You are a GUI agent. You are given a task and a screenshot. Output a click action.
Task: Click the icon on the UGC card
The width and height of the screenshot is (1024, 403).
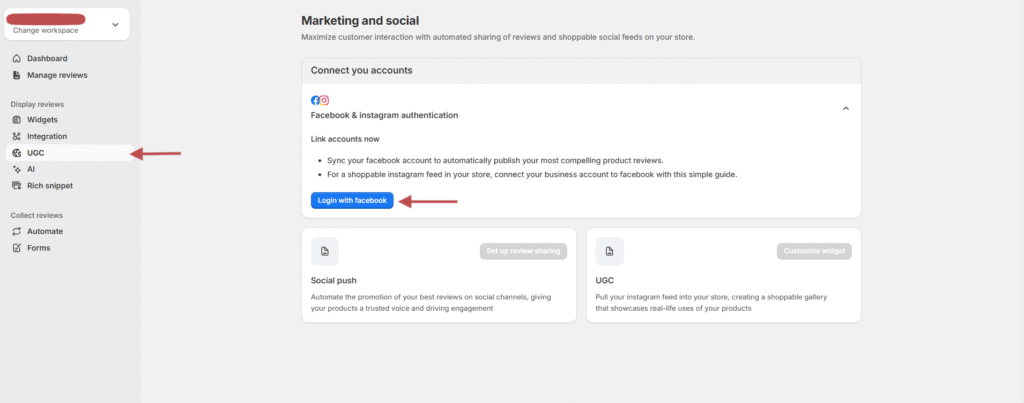(x=609, y=251)
